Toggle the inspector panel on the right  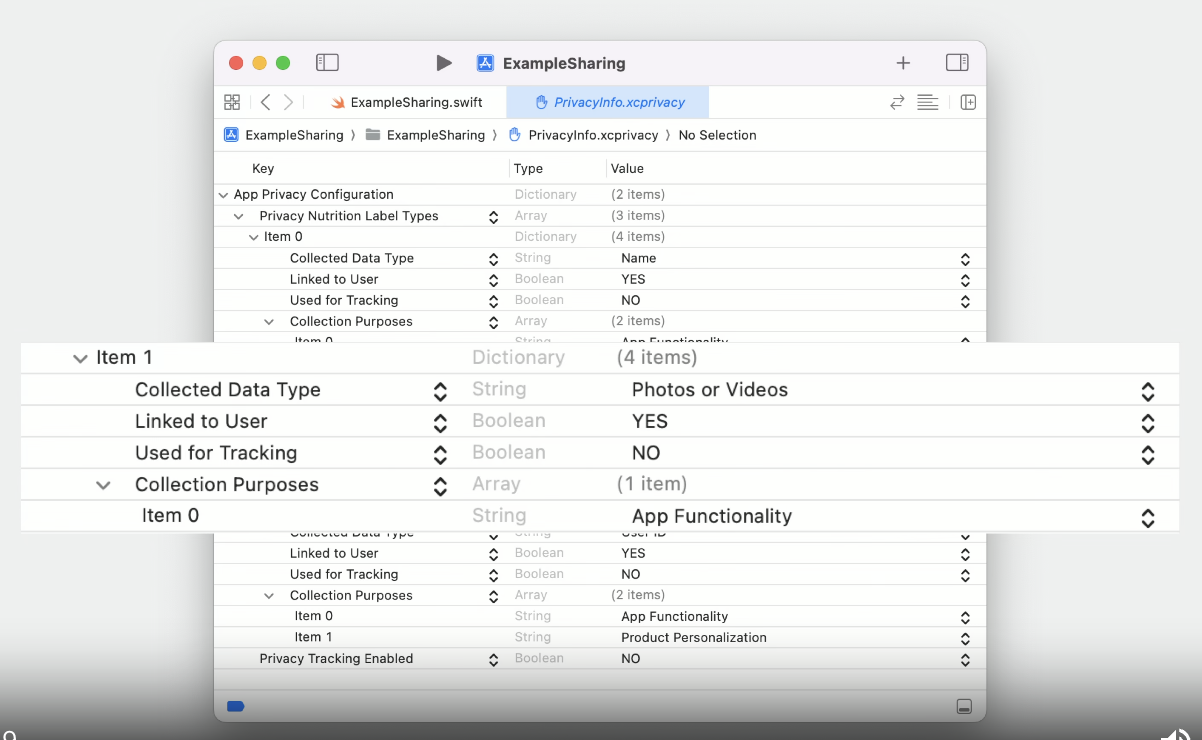[x=957, y=63]
